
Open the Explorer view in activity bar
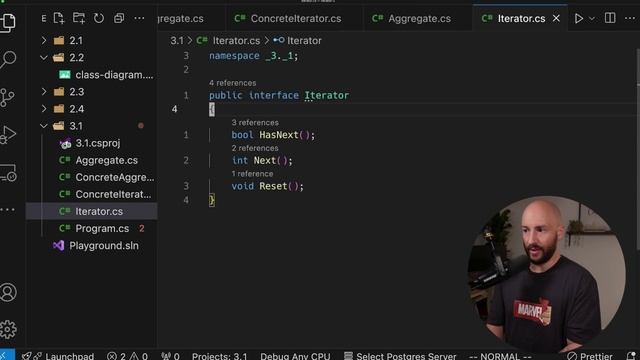[8, 23]
